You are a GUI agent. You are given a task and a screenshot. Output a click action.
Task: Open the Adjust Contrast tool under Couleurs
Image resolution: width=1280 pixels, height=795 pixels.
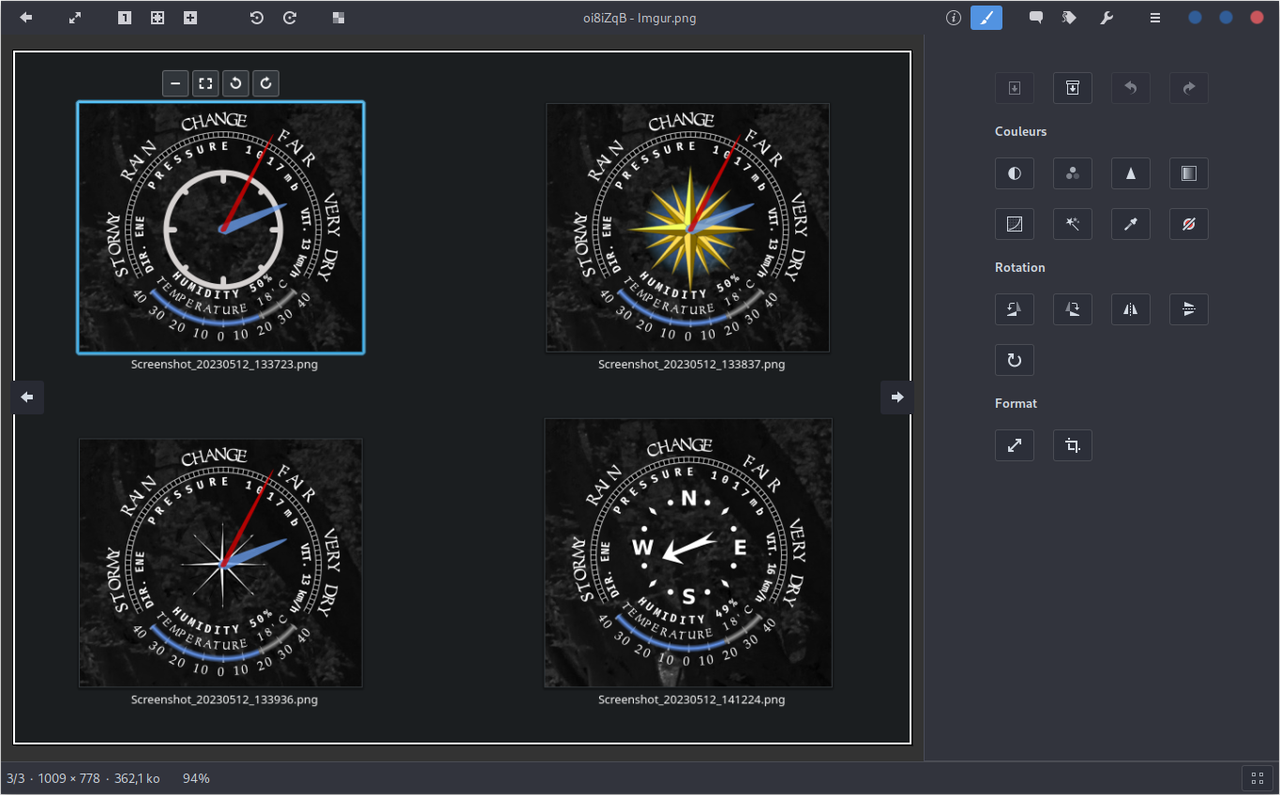tap(1014, 173)
